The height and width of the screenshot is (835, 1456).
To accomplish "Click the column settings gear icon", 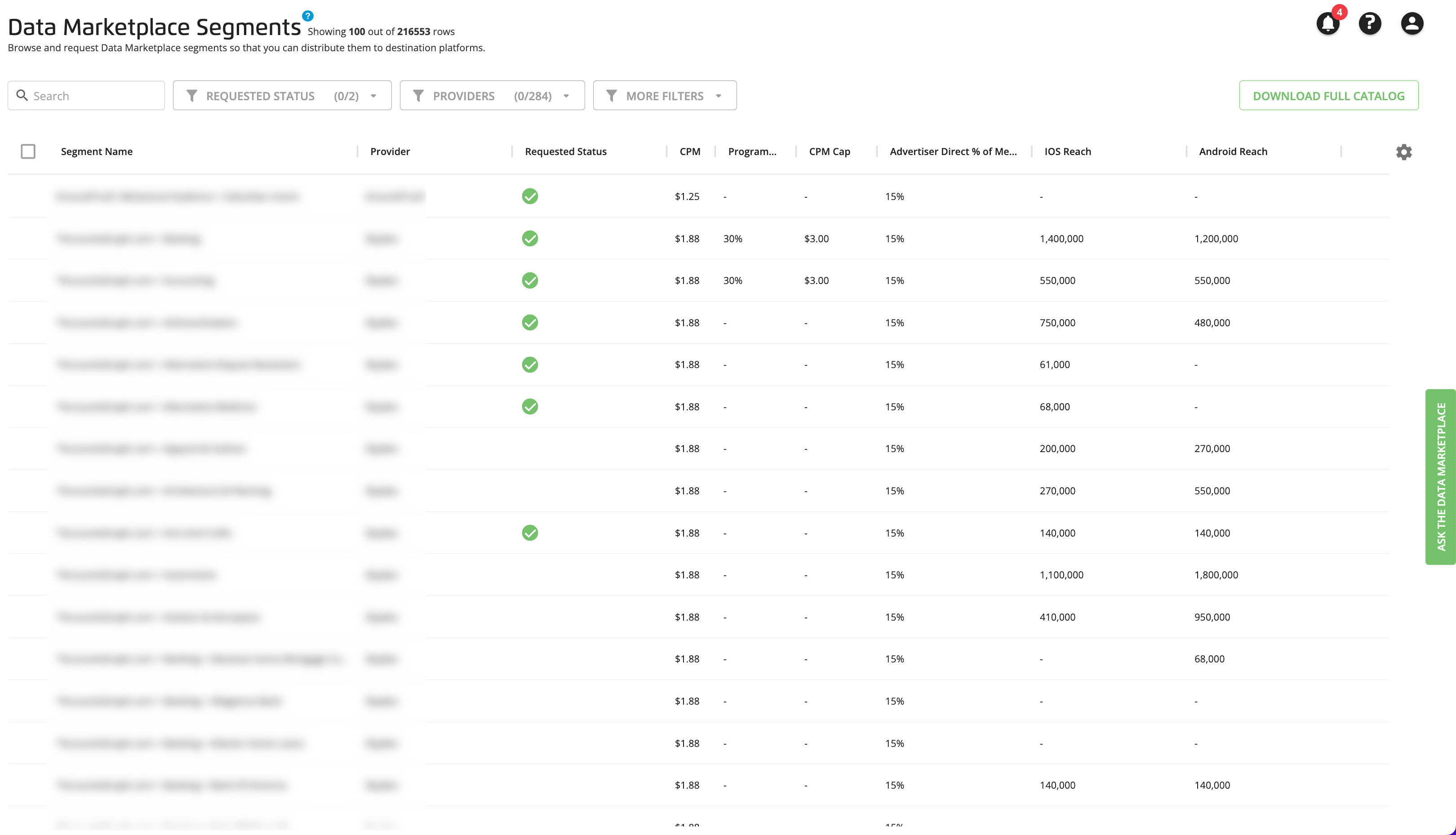I will coord(1404,152).
